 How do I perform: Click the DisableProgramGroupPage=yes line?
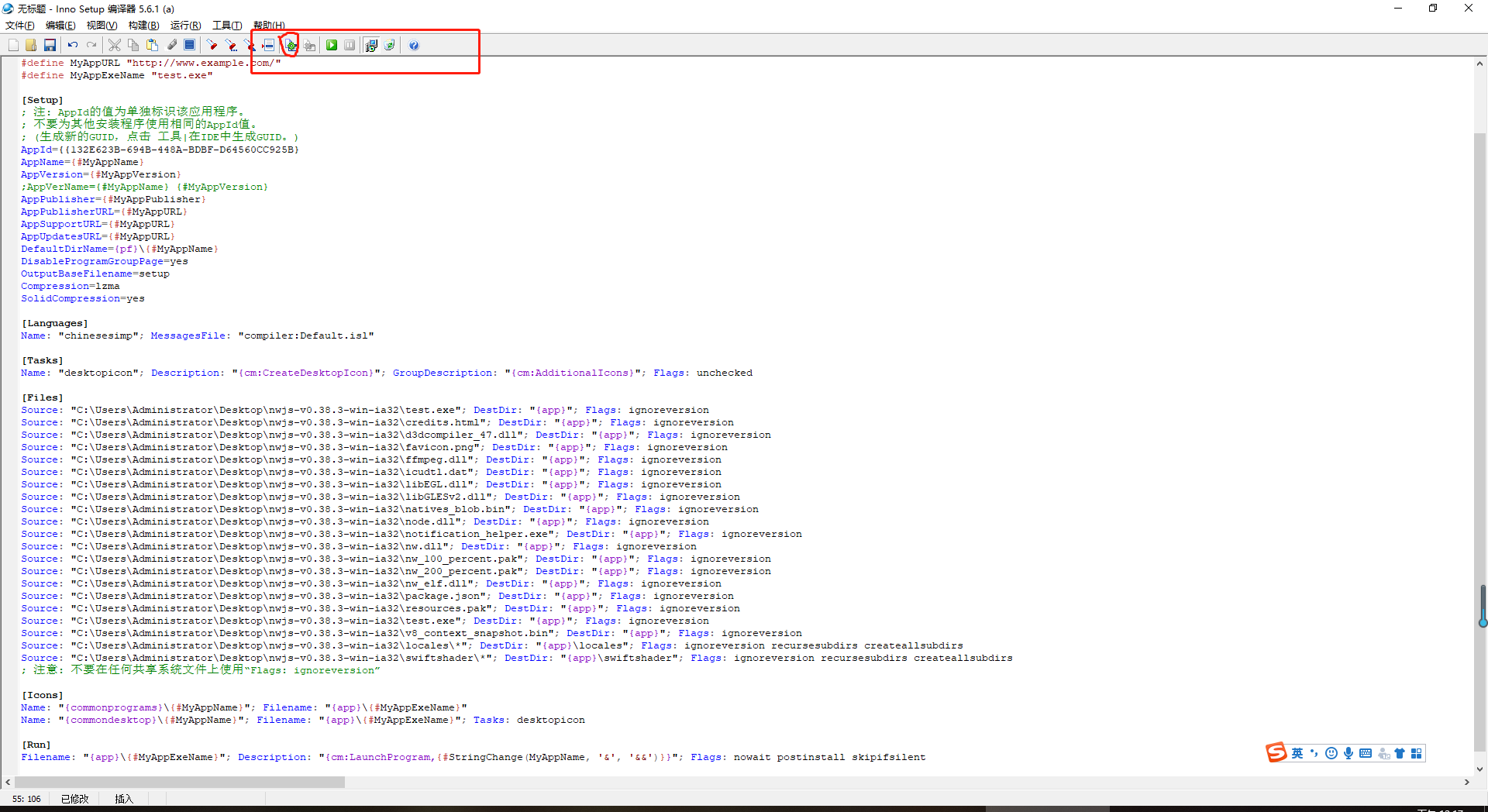coord(105,261)
